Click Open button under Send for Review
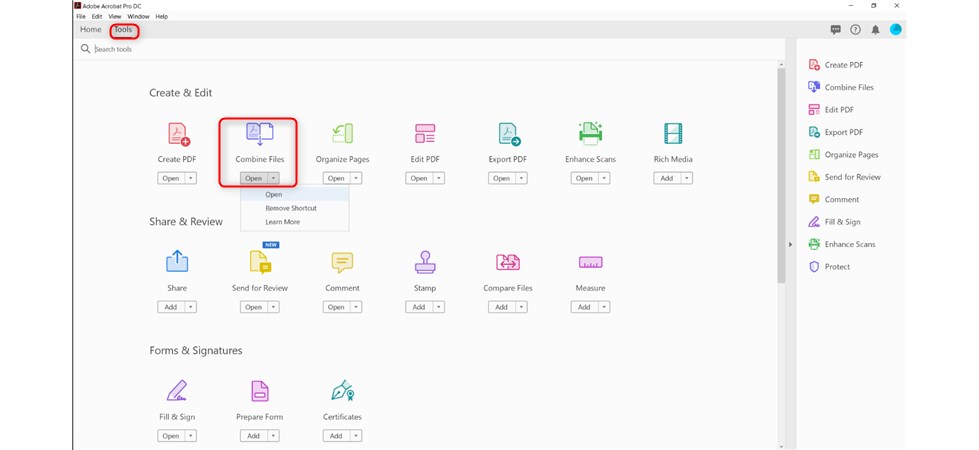 (x=253, y=307)
